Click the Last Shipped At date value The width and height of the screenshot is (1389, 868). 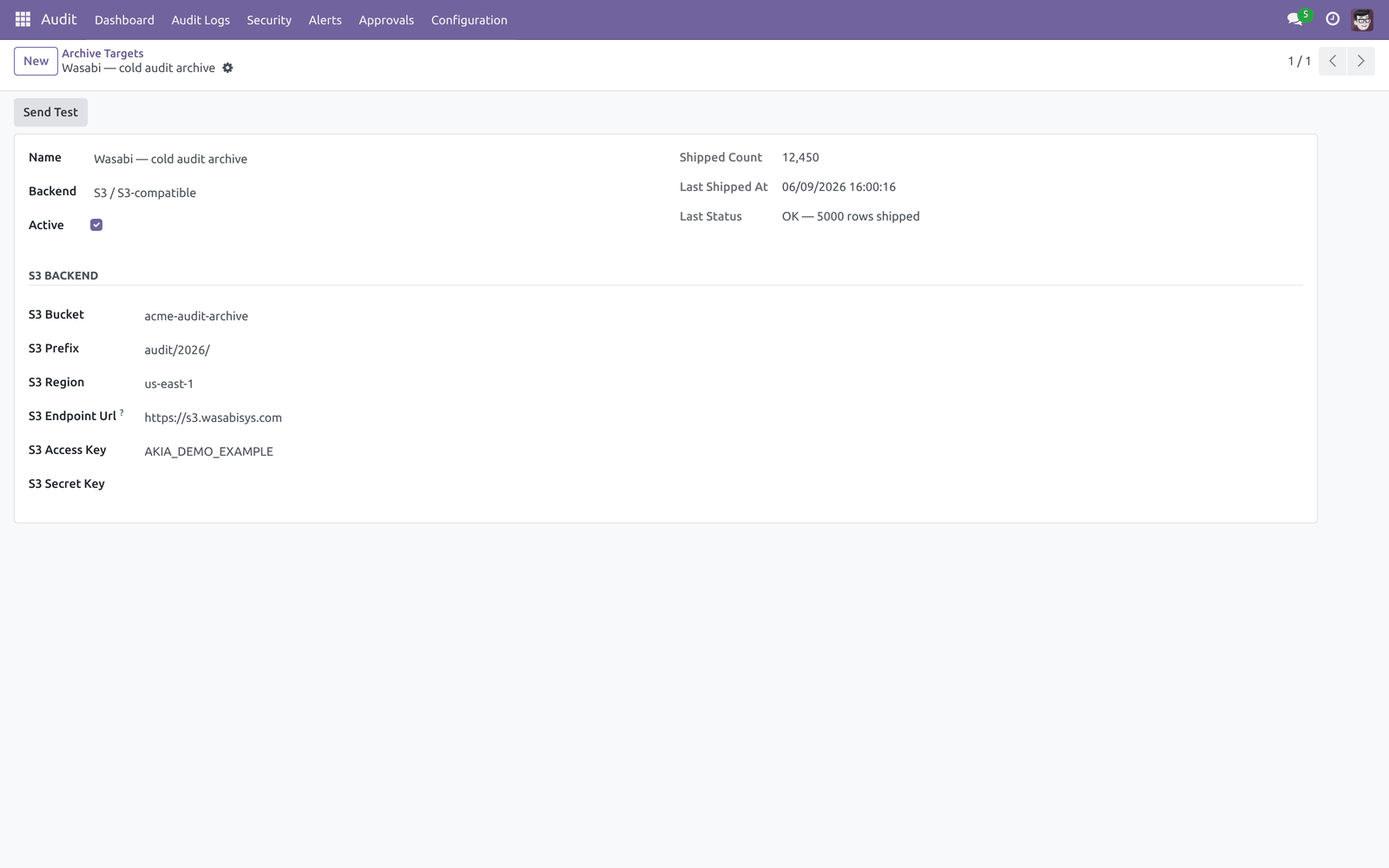(x=839, y=187)
